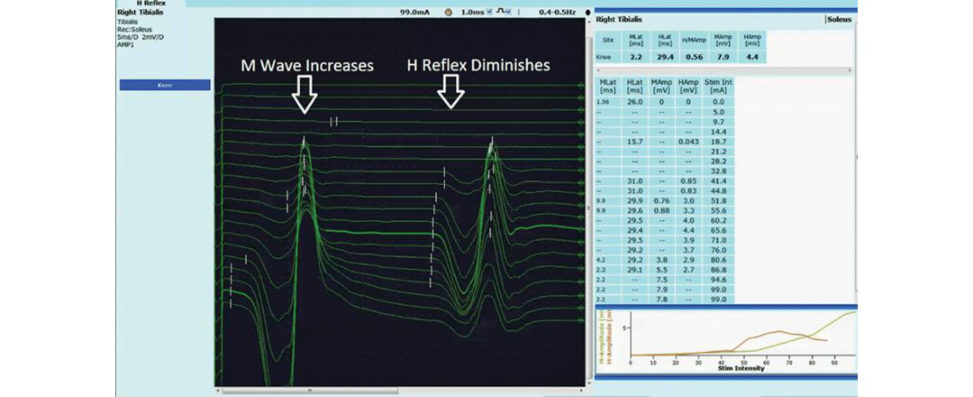The image size is (973, 397).
Task: Click the HLat value 29.1
Action: coord(634,270)
